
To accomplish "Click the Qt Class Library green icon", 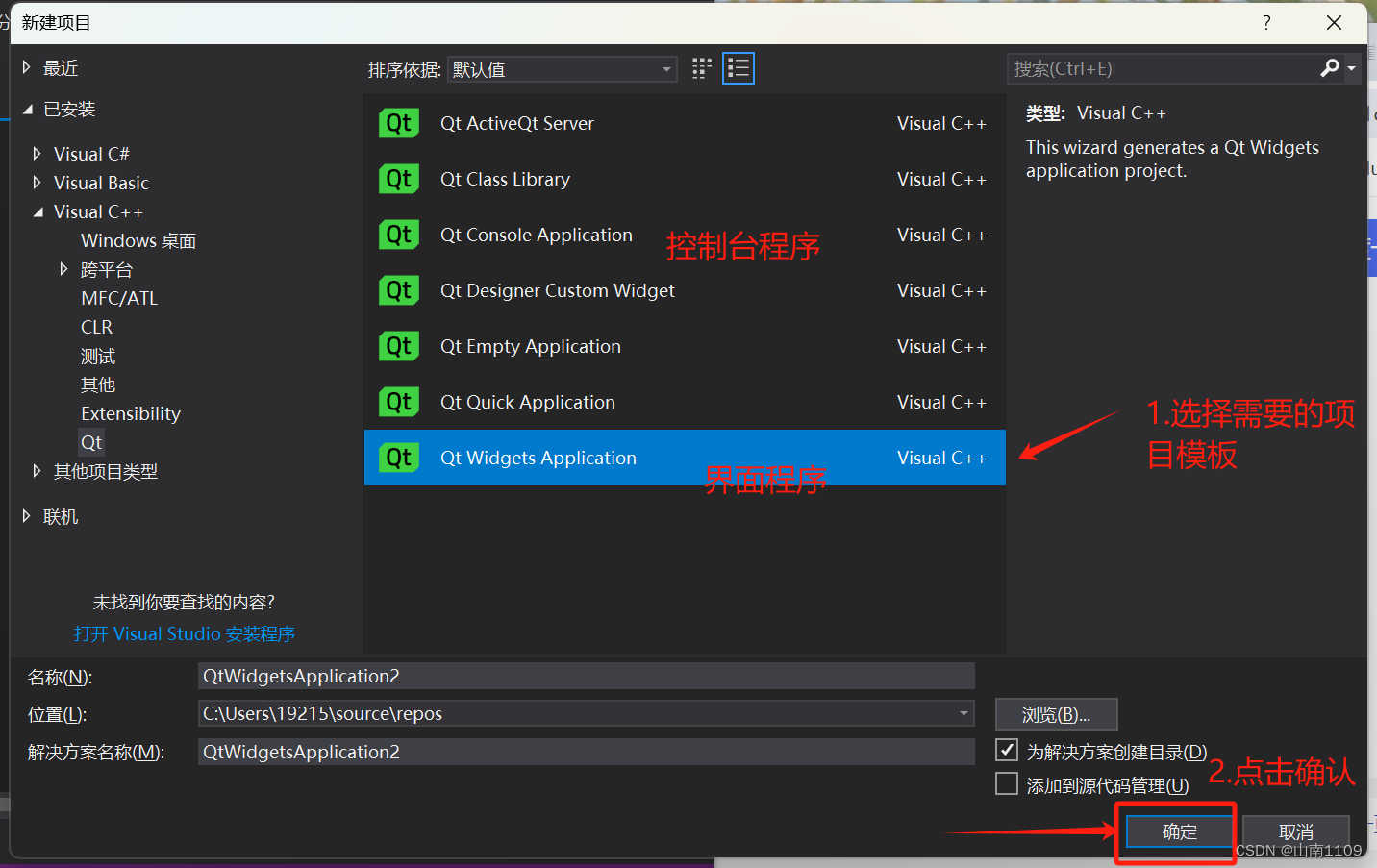I will coord(398,179).
